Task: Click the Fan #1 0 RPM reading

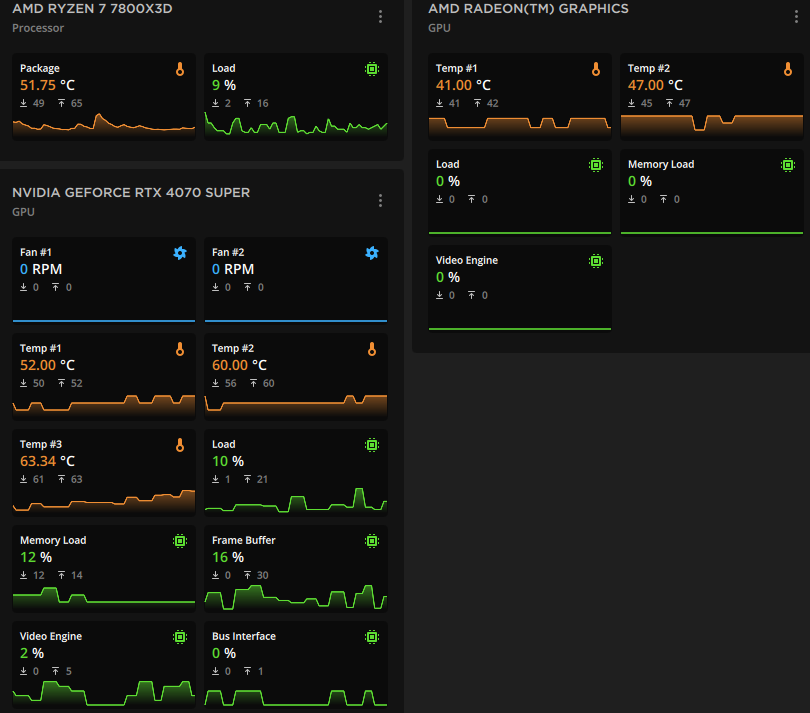Action: click(x=41, y=269)
